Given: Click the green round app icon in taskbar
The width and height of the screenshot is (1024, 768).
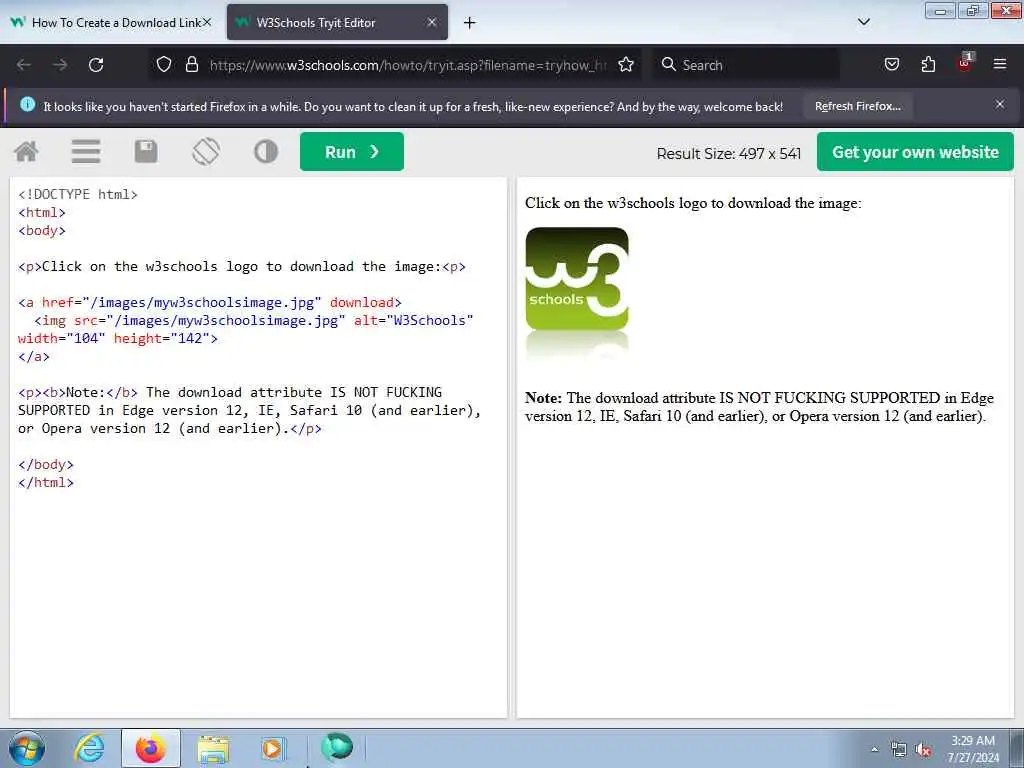Looking at the screenshot, I should tap(337, 746).
